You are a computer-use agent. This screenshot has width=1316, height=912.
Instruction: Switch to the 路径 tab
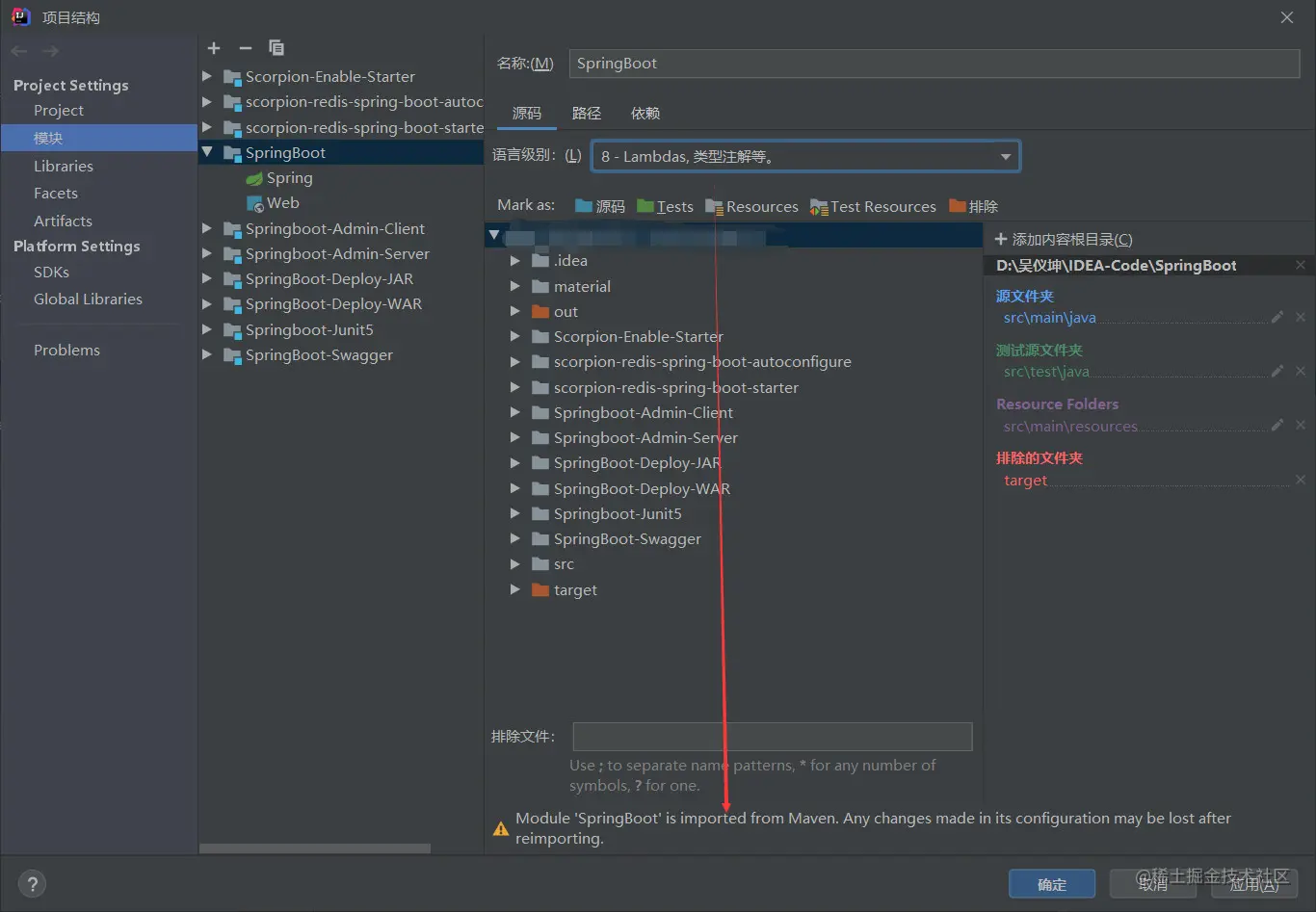click(587, 113)
